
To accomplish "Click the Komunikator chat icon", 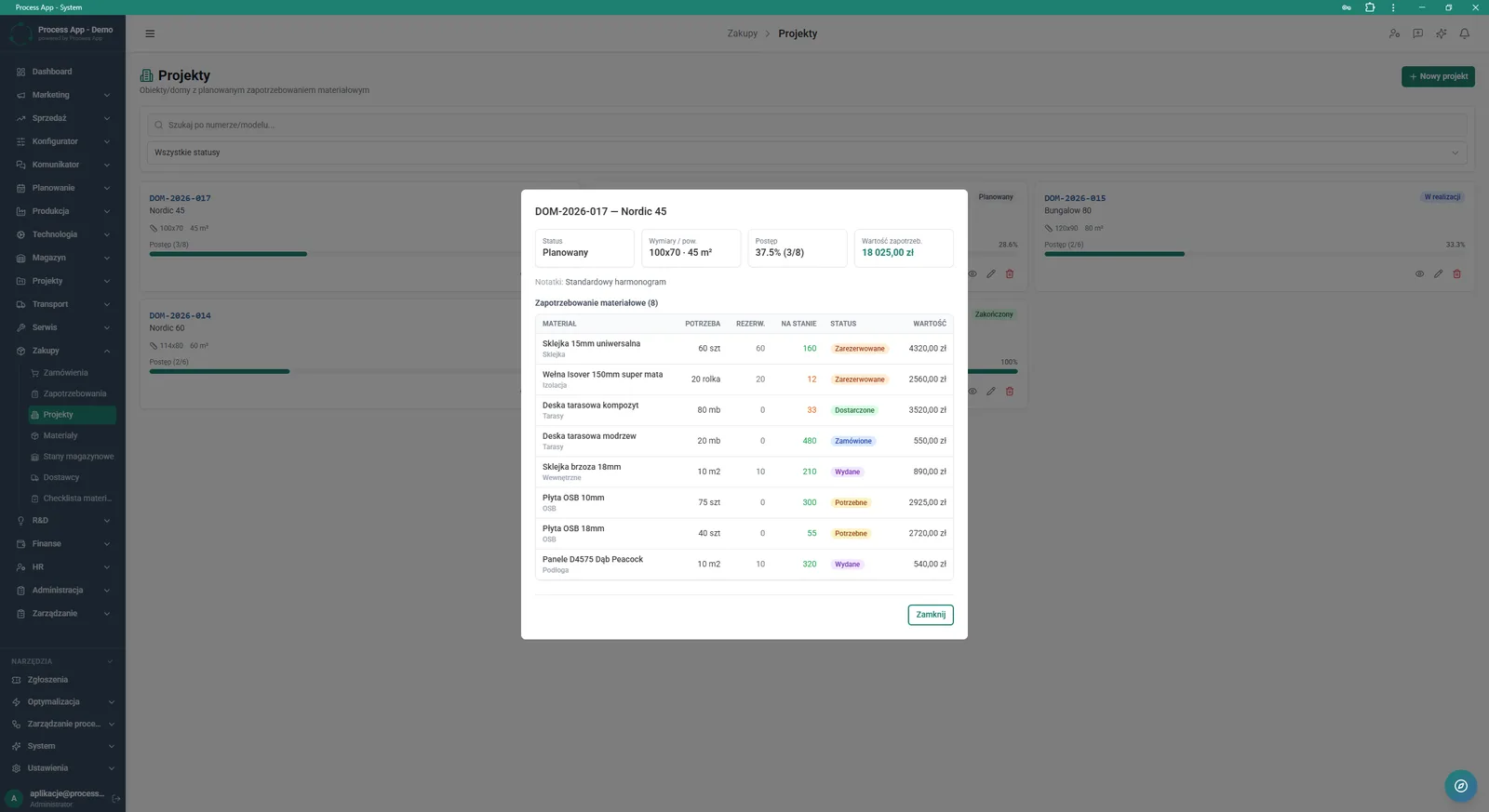I will 20,165.
